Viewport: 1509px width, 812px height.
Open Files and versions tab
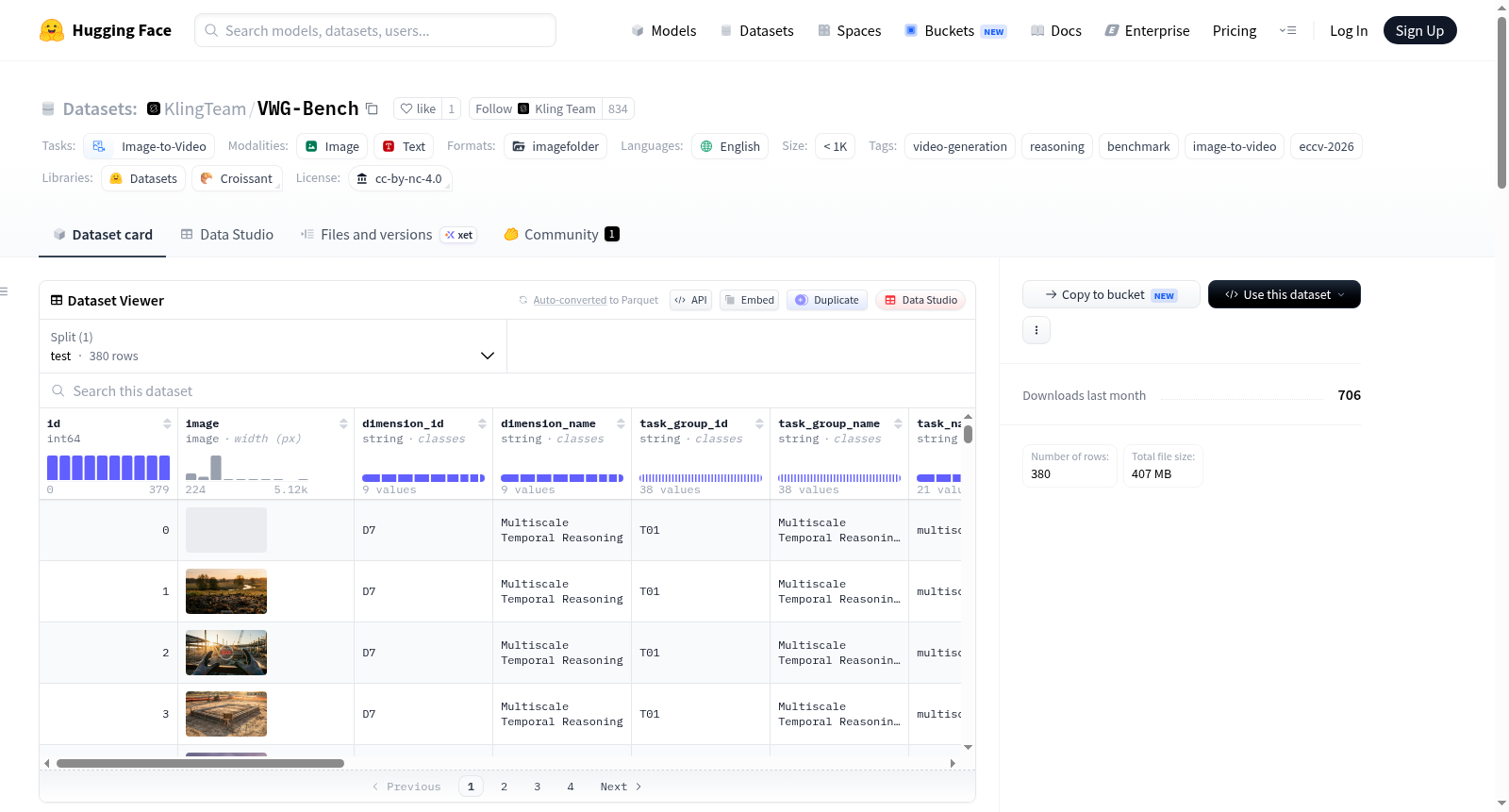[x=388, y=234]
